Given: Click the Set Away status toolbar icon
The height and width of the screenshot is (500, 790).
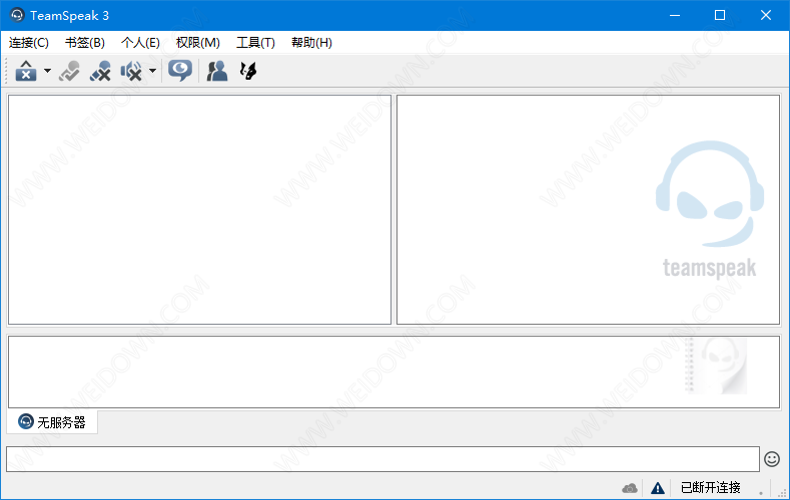Looking at the screenshot, I should (26, 71).
